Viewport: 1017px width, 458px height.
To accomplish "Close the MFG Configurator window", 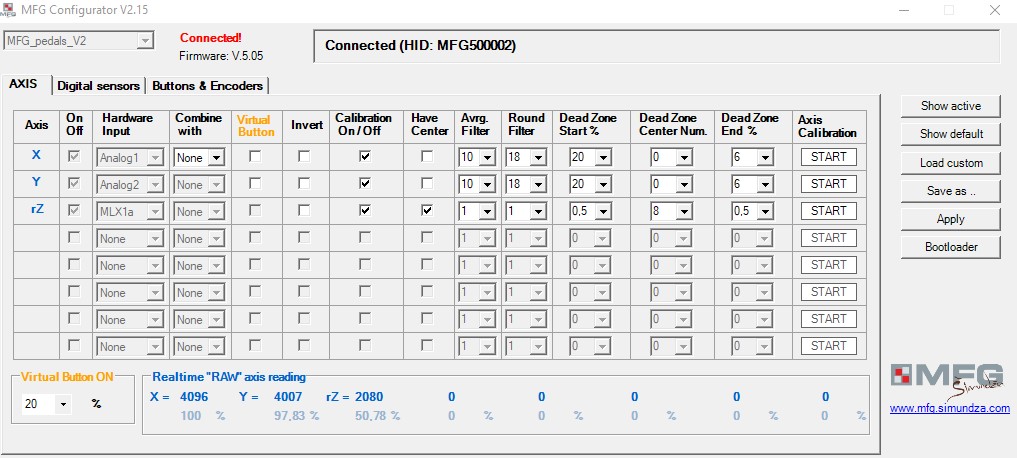I will [994, 10].
